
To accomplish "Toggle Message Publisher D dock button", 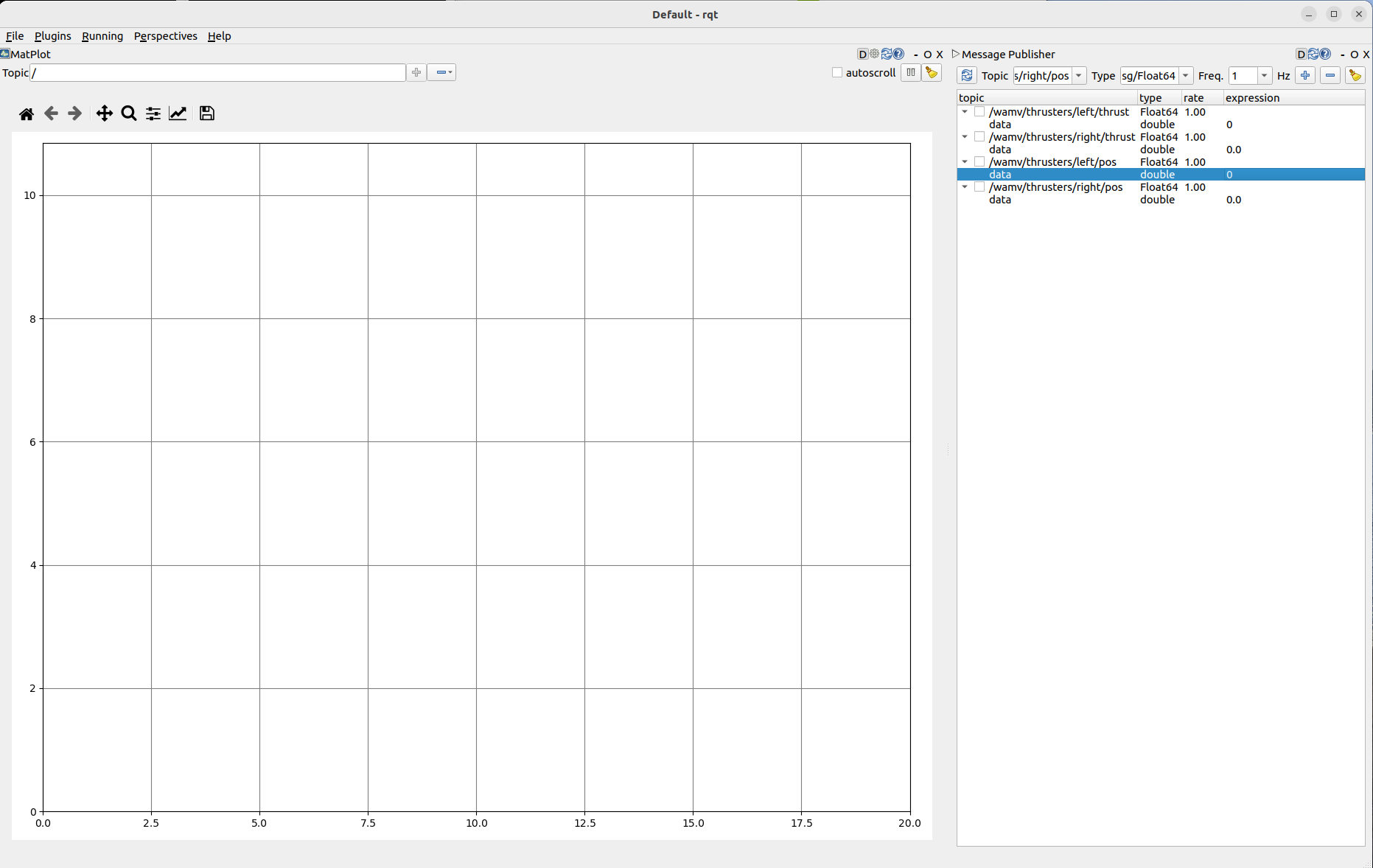I will click(x=1301, y=54).
